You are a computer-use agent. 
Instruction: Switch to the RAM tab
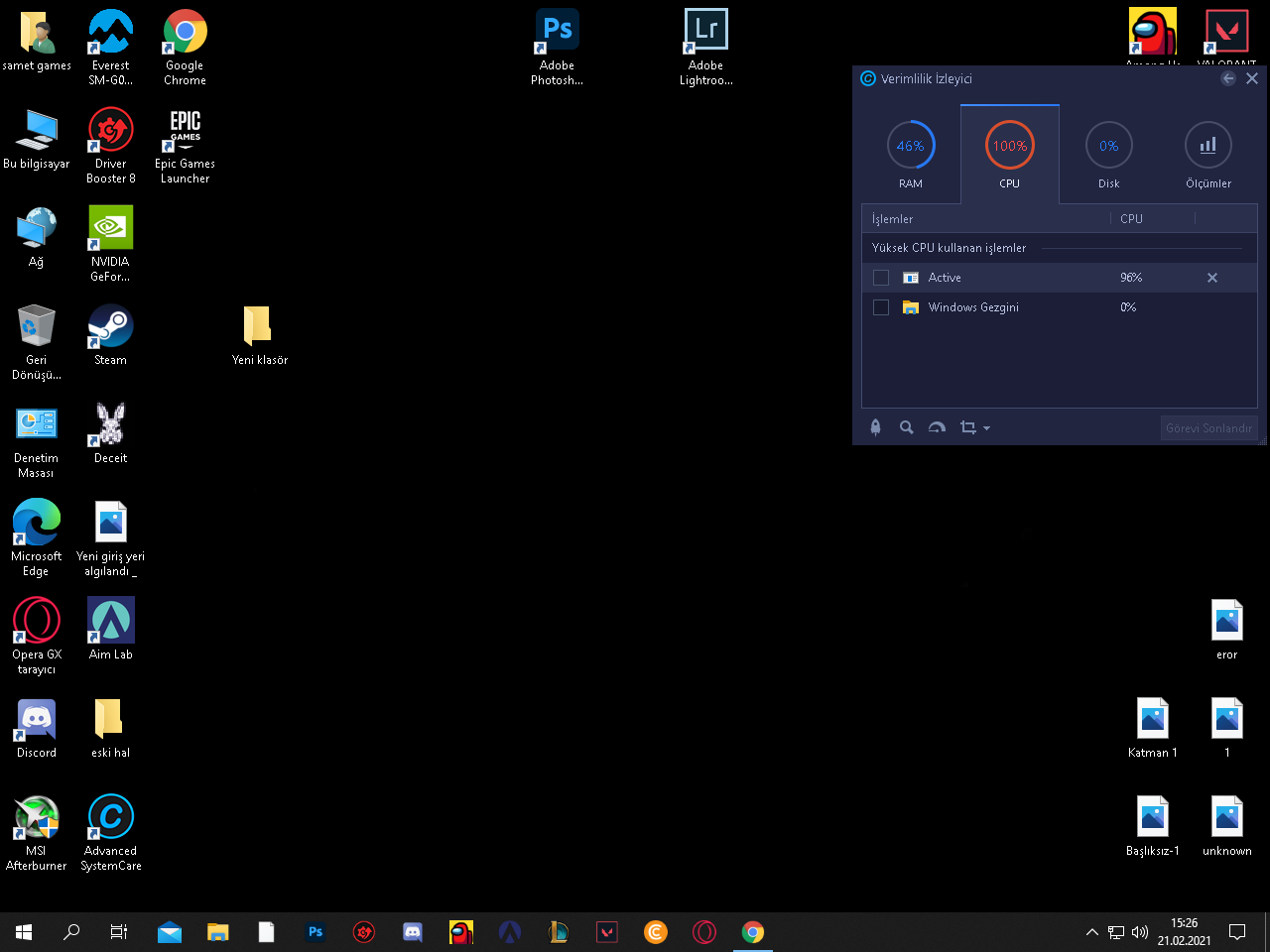coord(911,155)
